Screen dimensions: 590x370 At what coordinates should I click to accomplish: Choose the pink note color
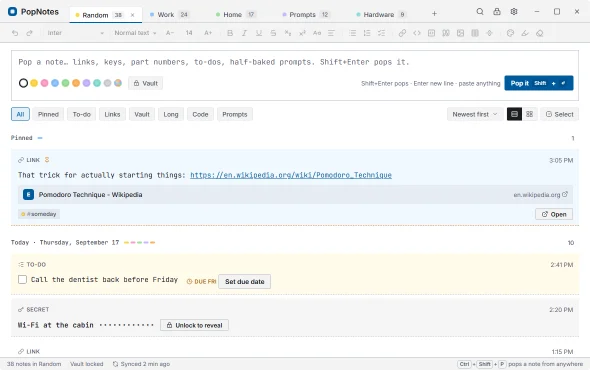point(44,83)
